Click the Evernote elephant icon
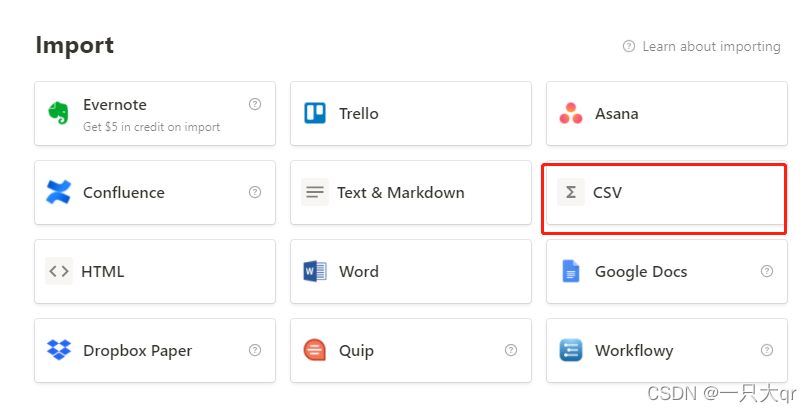This screenshot has height=413, width=812. (59, 112)
